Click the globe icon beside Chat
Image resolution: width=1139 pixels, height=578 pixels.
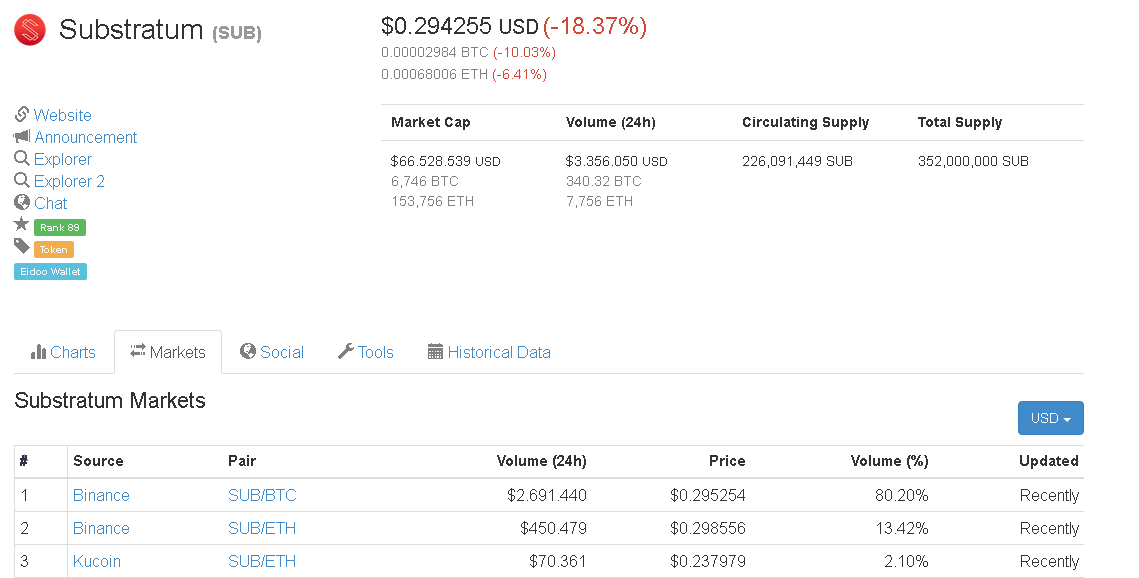coord(22,203)
